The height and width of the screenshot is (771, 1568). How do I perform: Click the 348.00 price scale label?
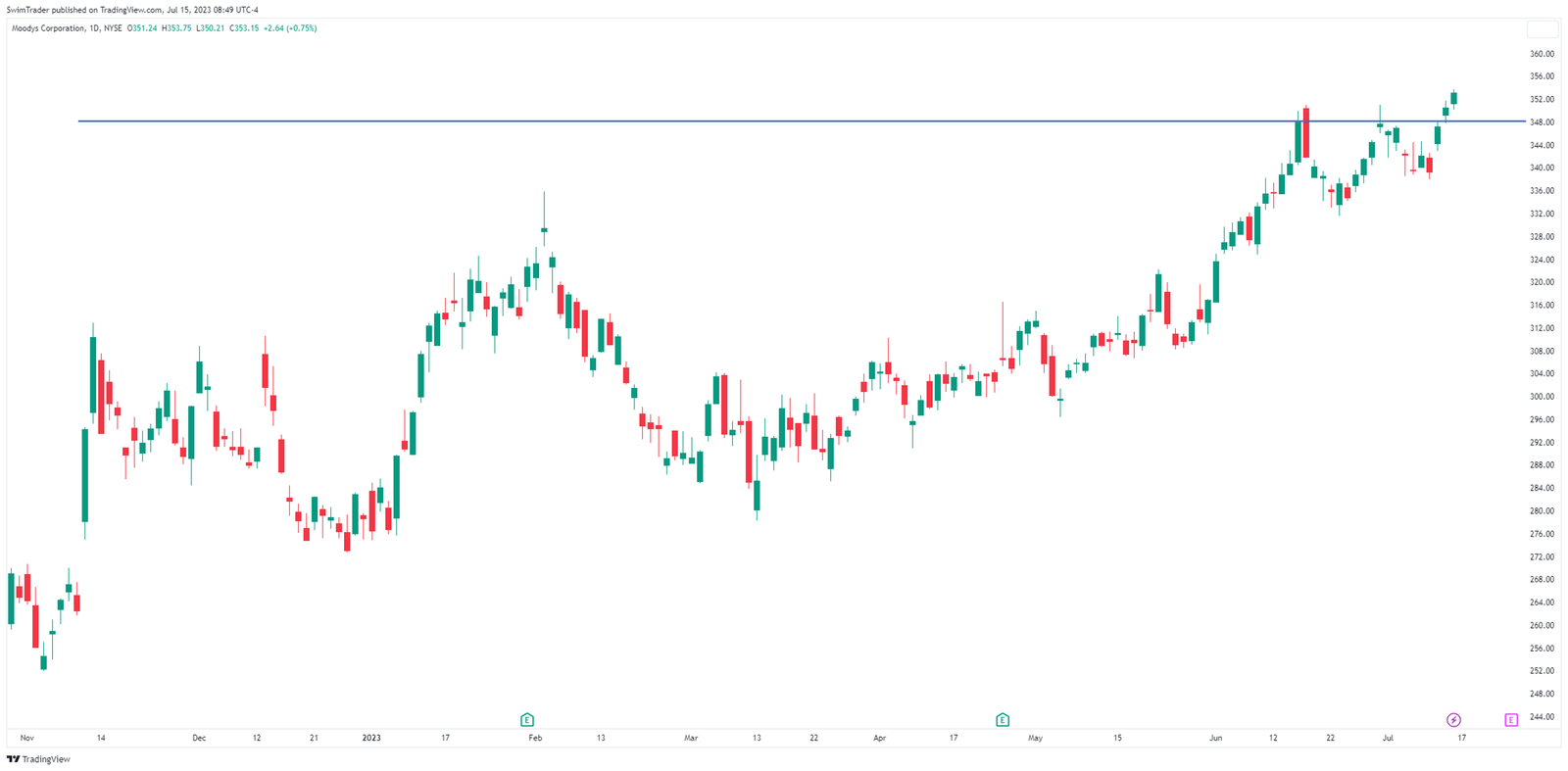point(1542,122)
